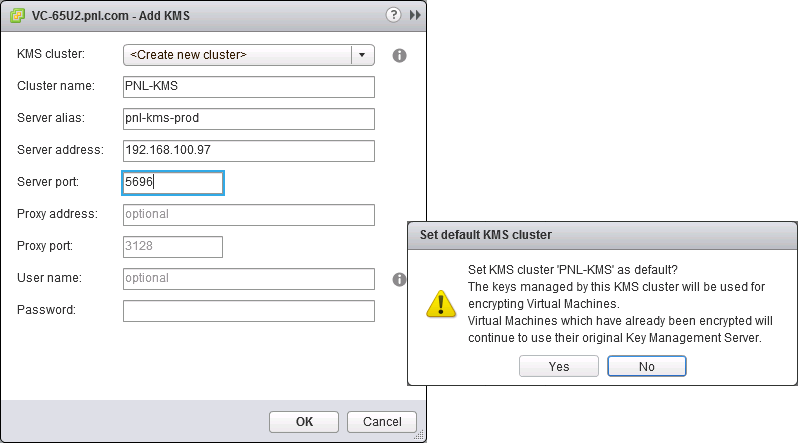Click the Proxy port field
The width and height of the screenshot is (798, 443).
[173, 247]
